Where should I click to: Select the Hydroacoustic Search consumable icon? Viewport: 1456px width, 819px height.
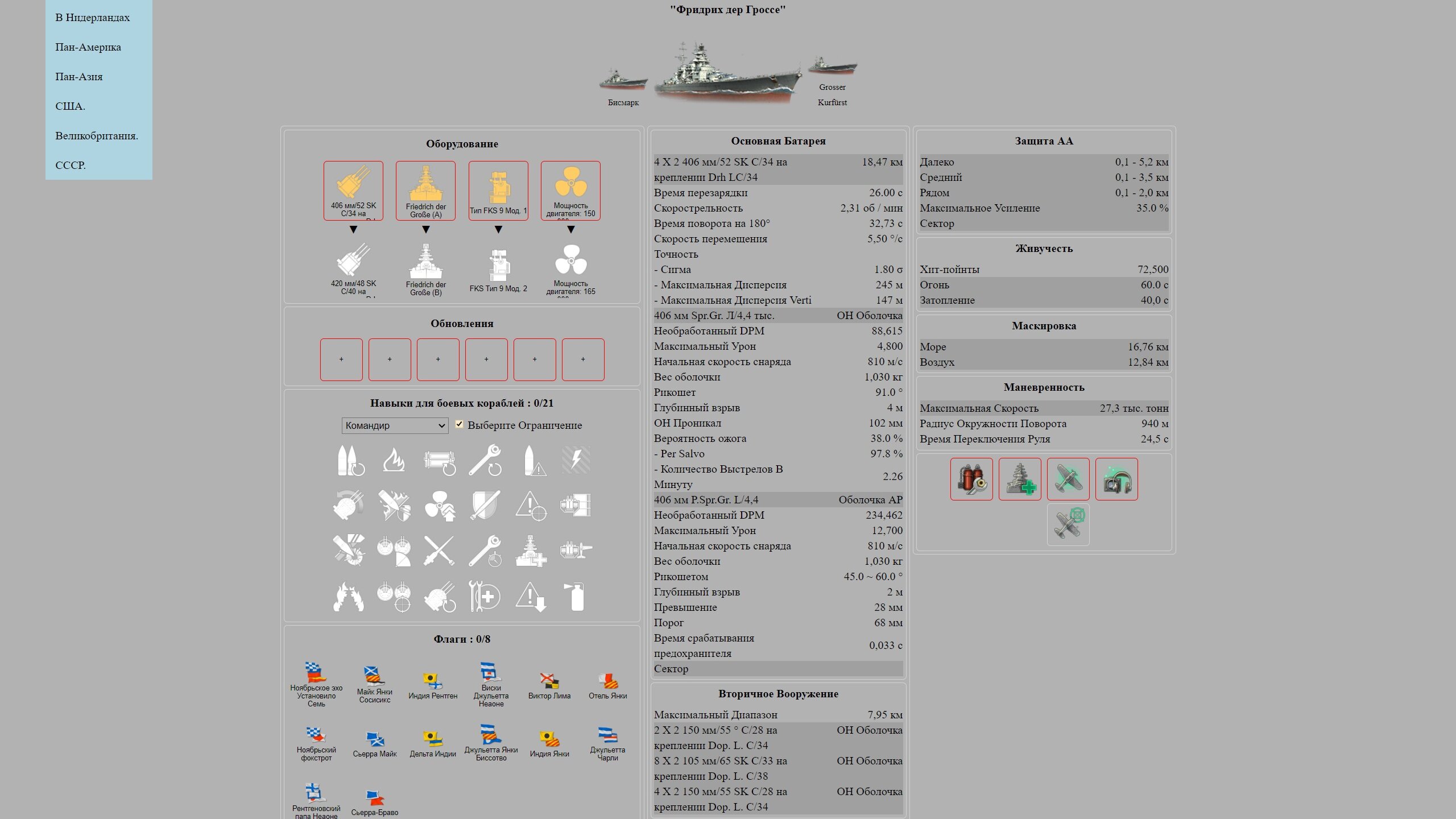[x=1116, y=479]
